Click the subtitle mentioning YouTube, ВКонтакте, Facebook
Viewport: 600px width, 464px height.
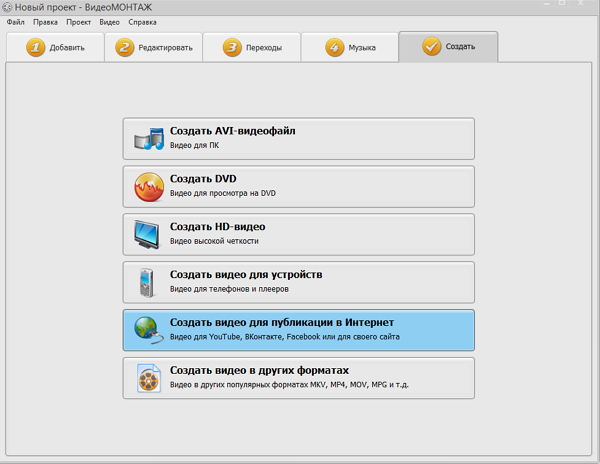point(285,337)
